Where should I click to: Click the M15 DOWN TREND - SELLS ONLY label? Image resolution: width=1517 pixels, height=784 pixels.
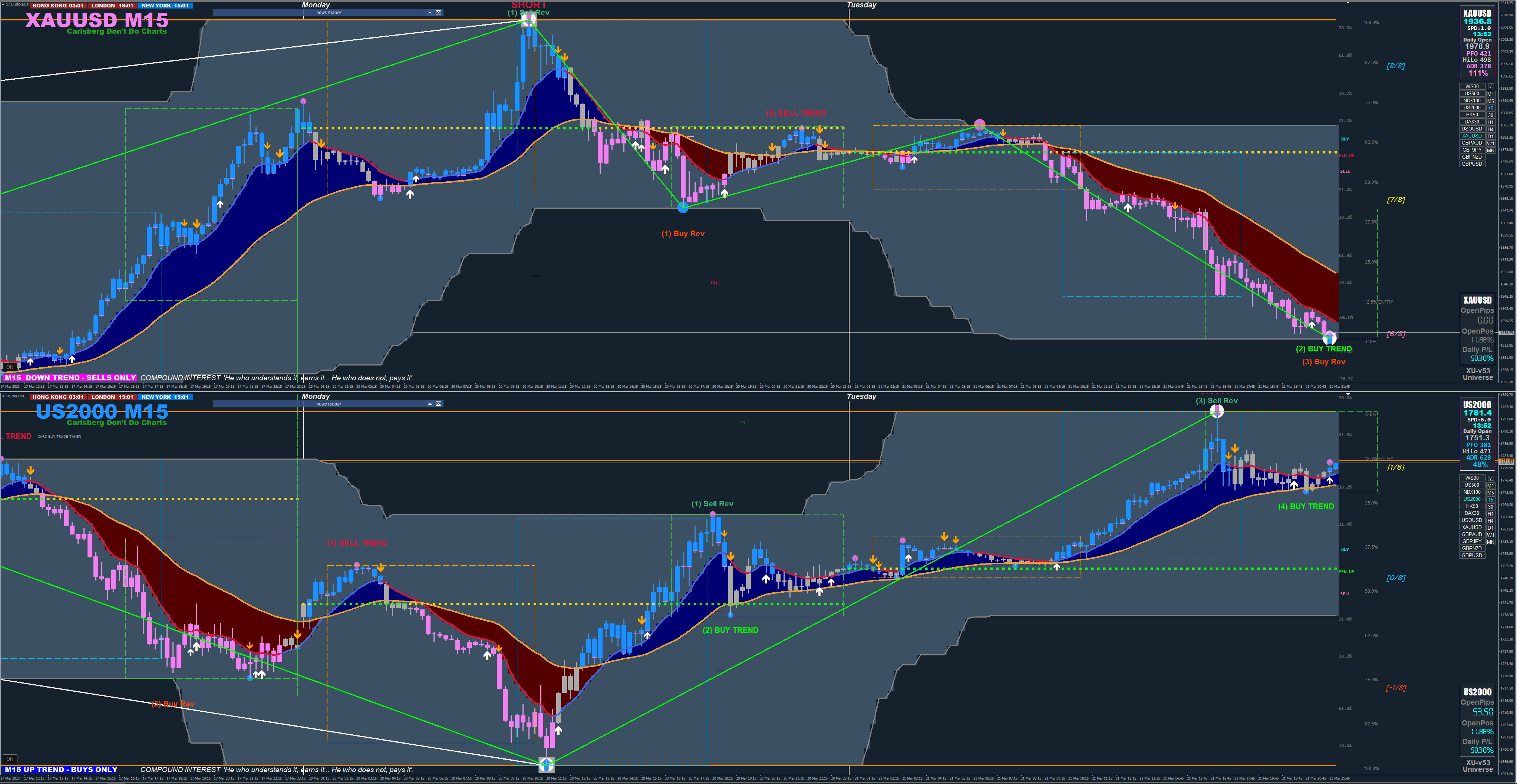pyautogui.click(x=71, y=378)
